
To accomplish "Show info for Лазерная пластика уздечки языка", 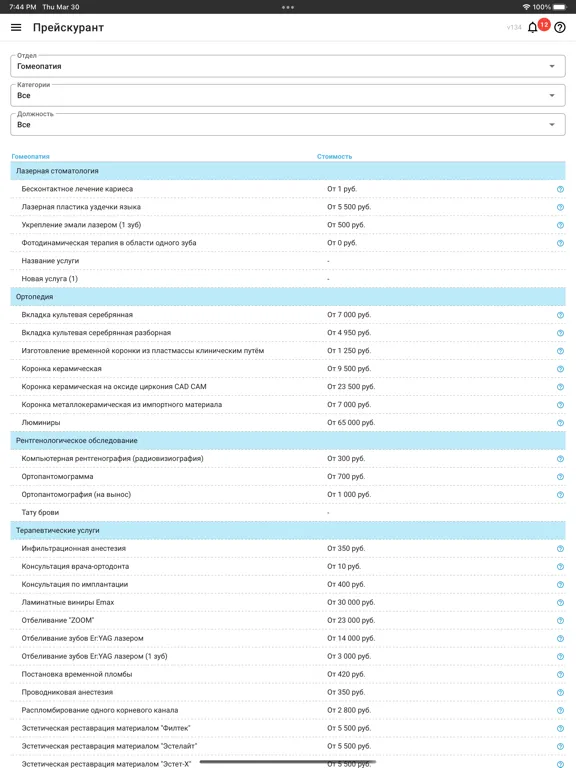I will 560,207.
